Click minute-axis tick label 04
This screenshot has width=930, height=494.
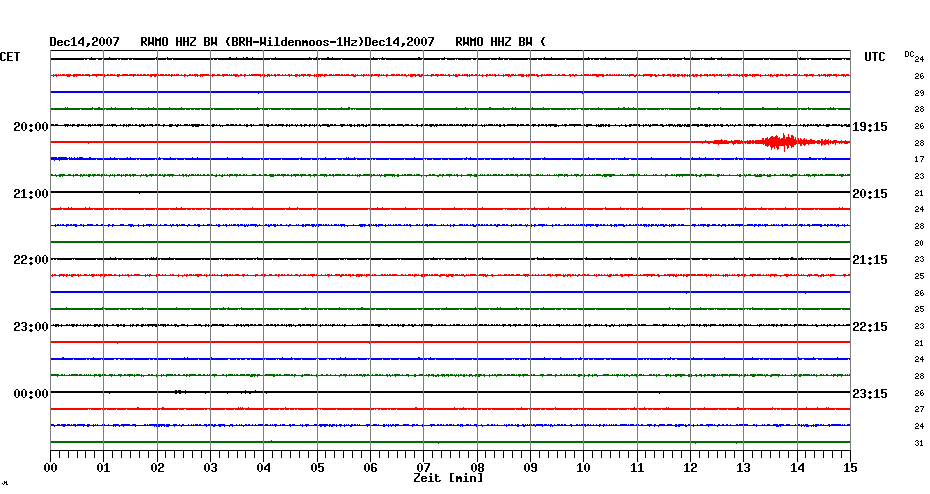[264, 468]
